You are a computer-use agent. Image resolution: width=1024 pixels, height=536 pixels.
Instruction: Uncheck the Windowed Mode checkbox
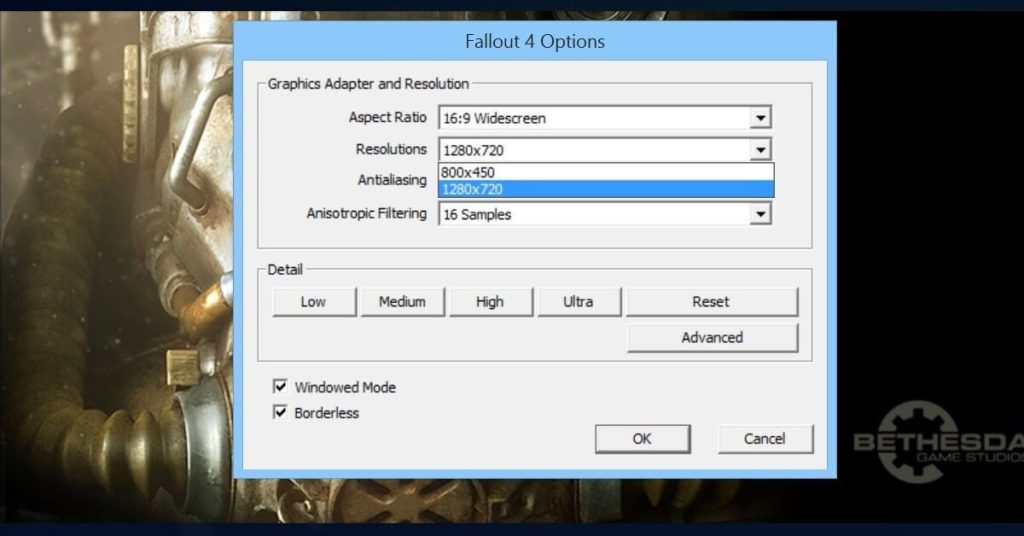pos(281,387)
